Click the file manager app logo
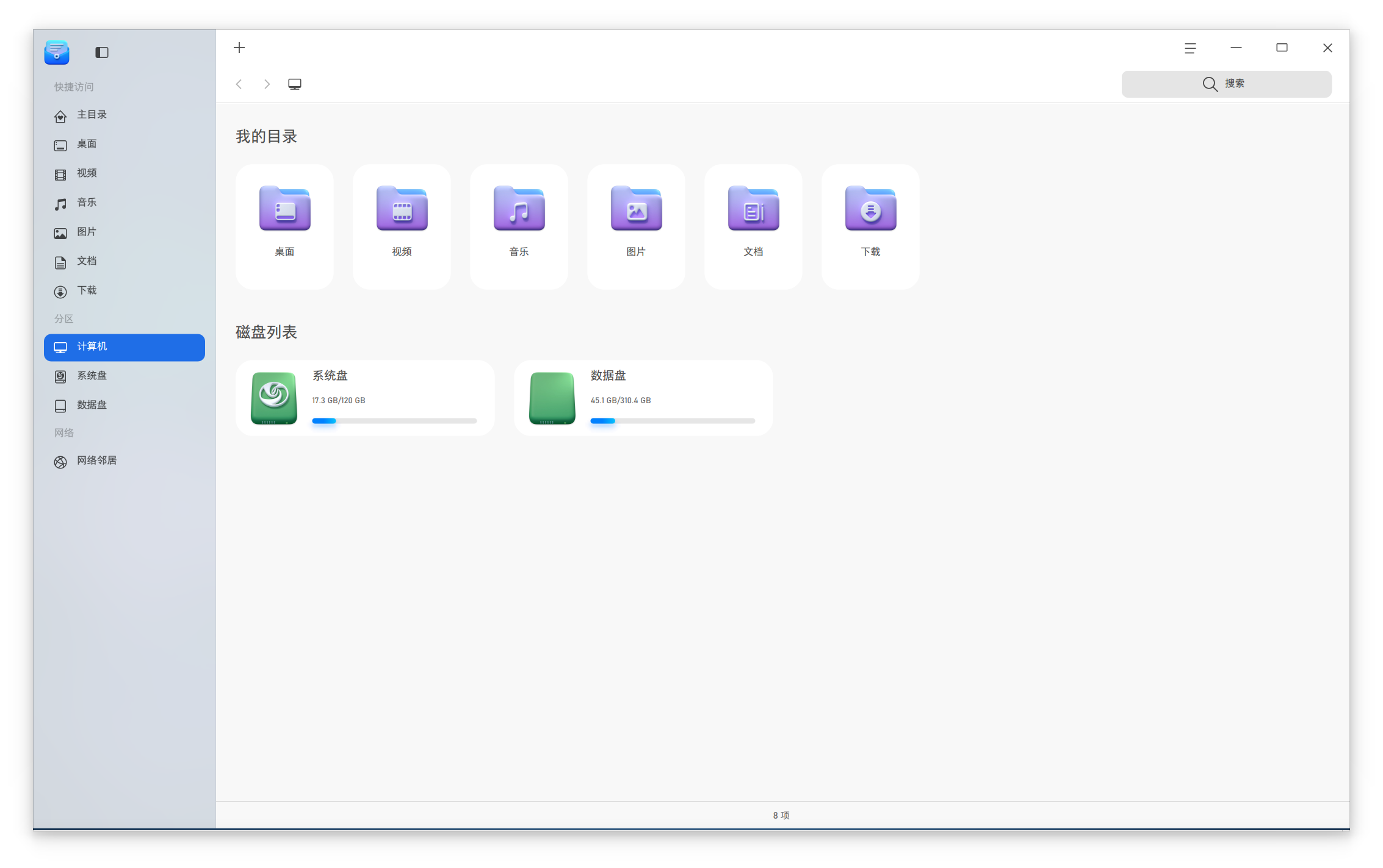This screenshot has height=868, width=1383. point(57,52)
